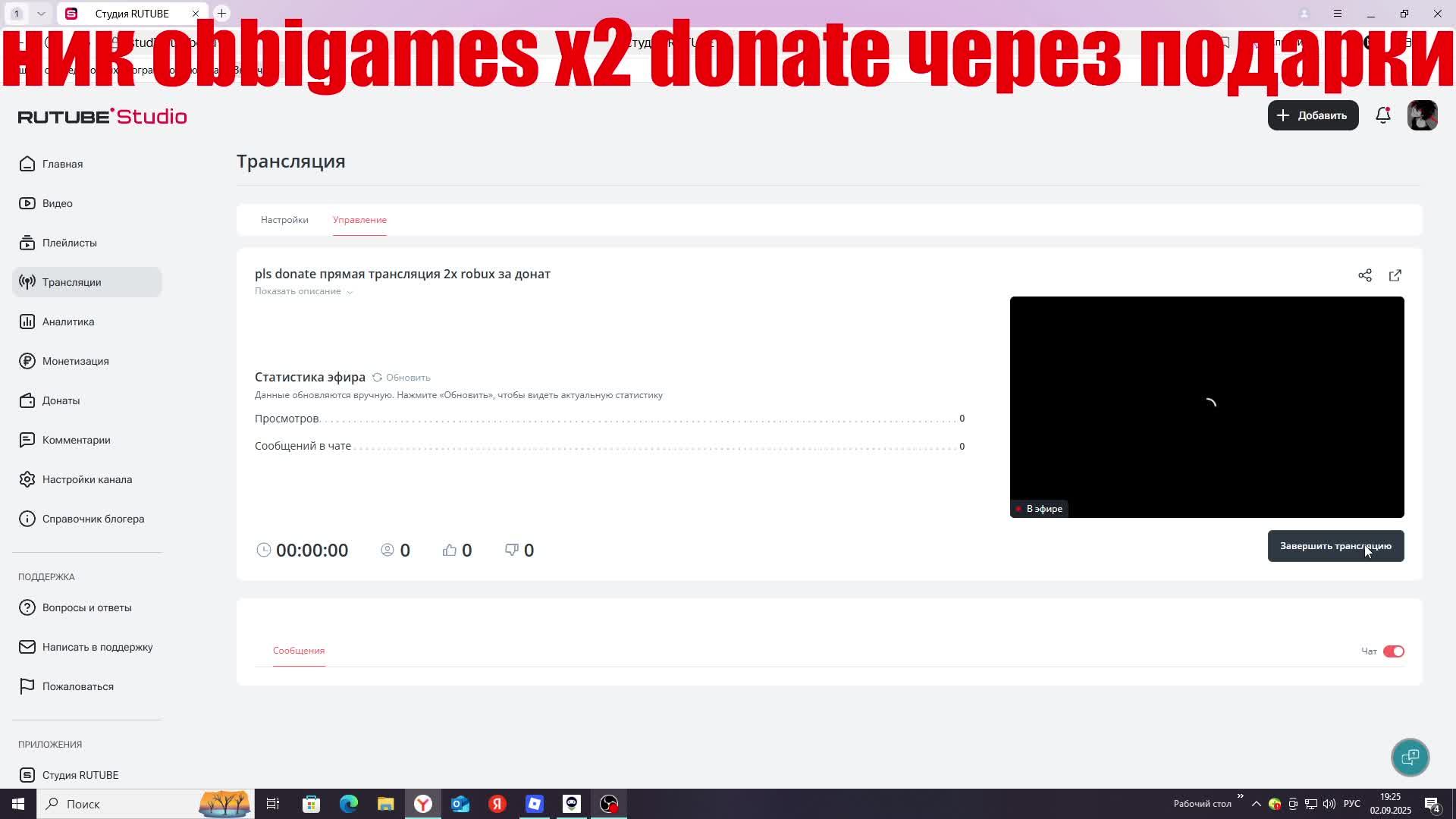Screen dimensions: 1456x819
Task: Open the profile avatar menu
Action: point(1423,115)
